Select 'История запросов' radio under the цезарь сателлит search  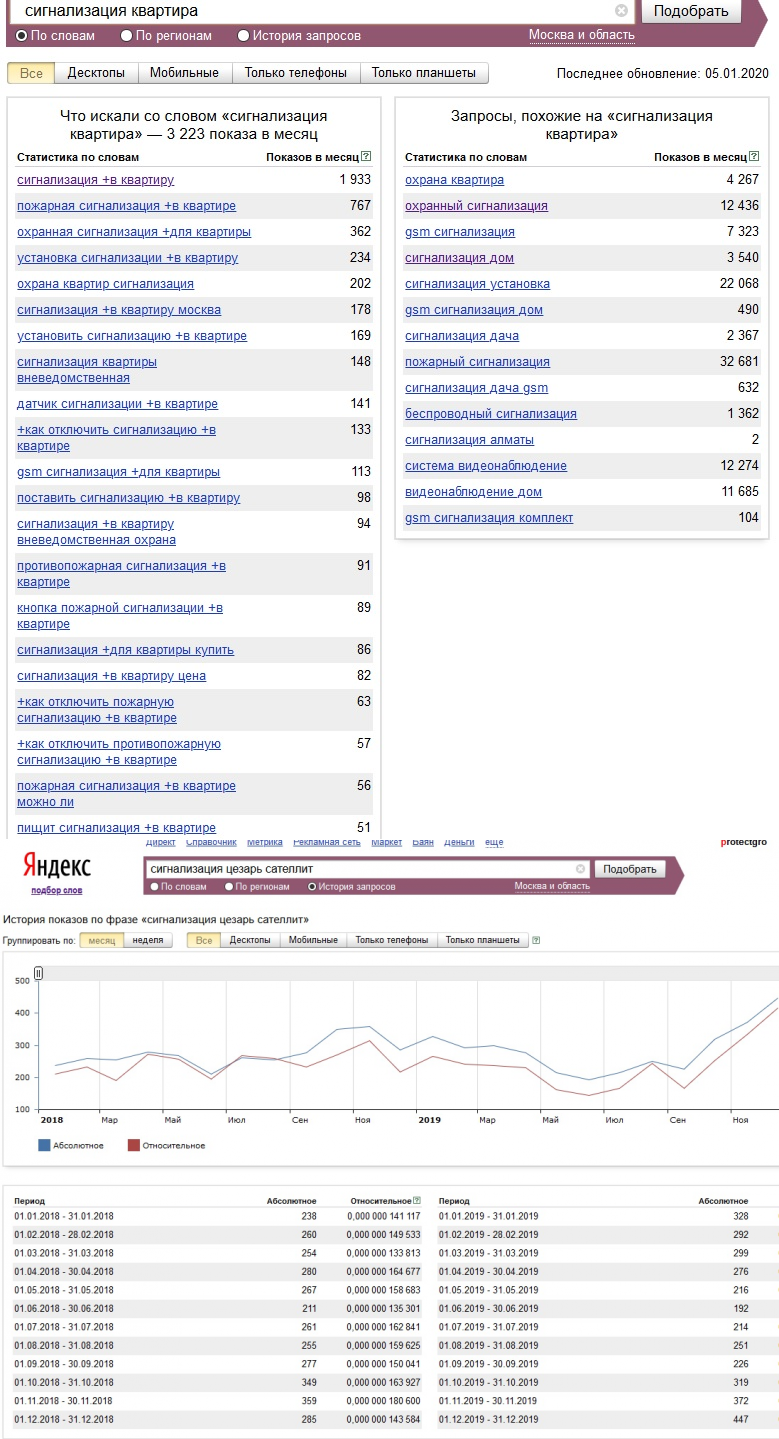click(x=312, y=887)
